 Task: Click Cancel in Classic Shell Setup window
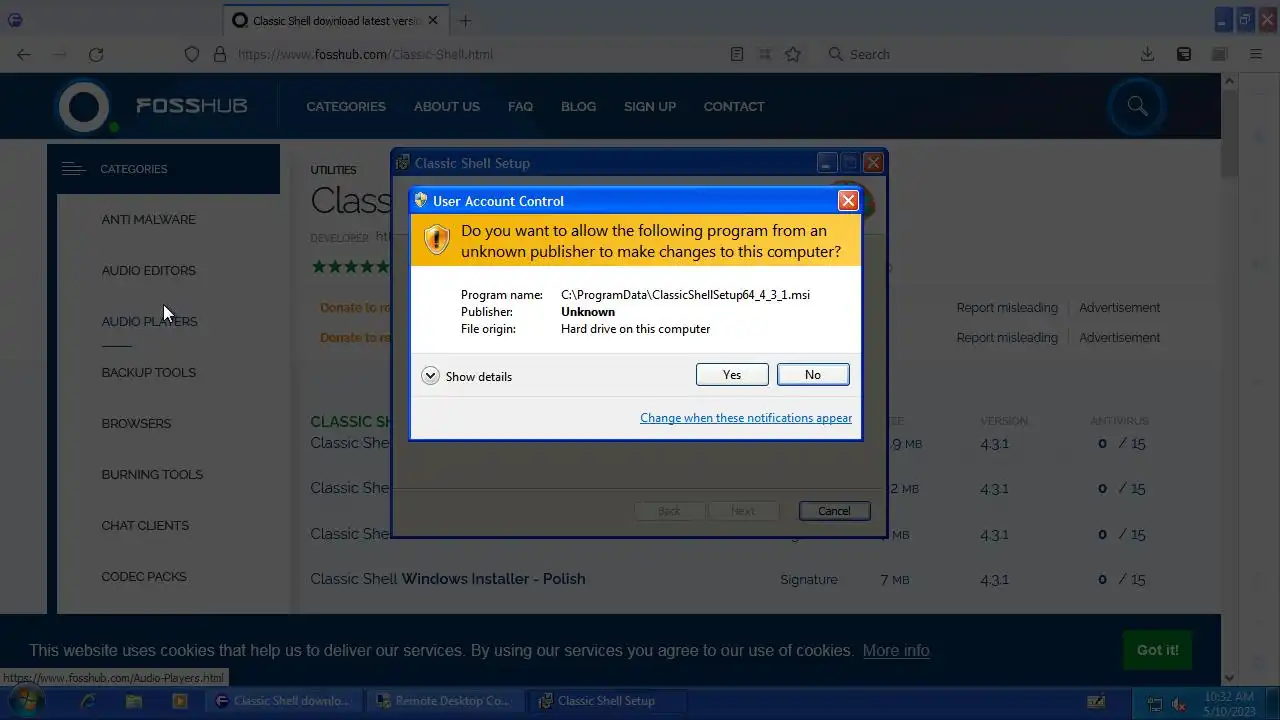coord(834,511)
